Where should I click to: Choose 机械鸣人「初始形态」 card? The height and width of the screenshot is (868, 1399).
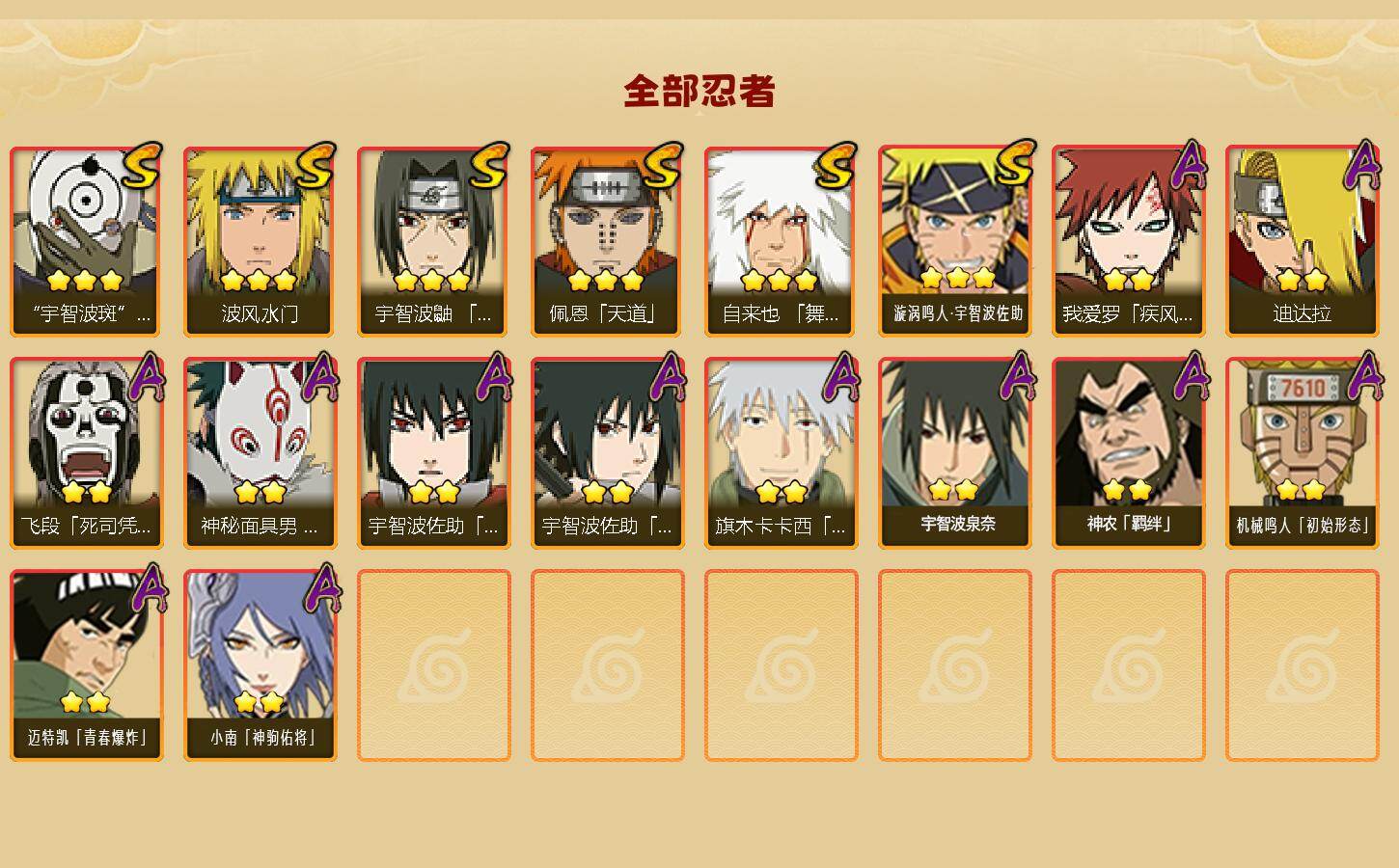[x=1302, y=453]
